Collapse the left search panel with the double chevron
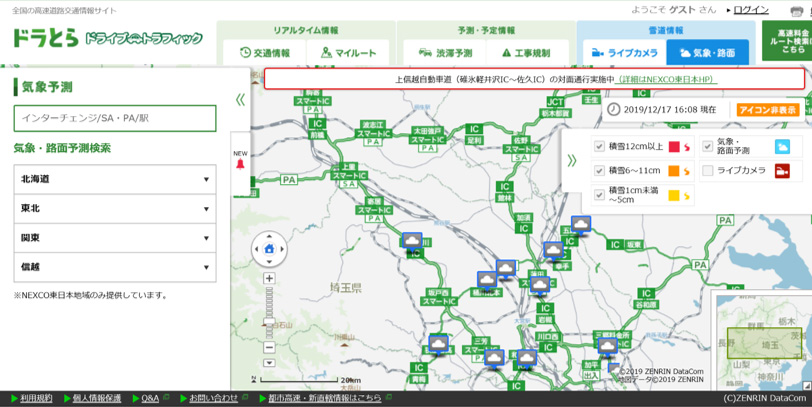812x407 pixels. (x=240, y=99)
